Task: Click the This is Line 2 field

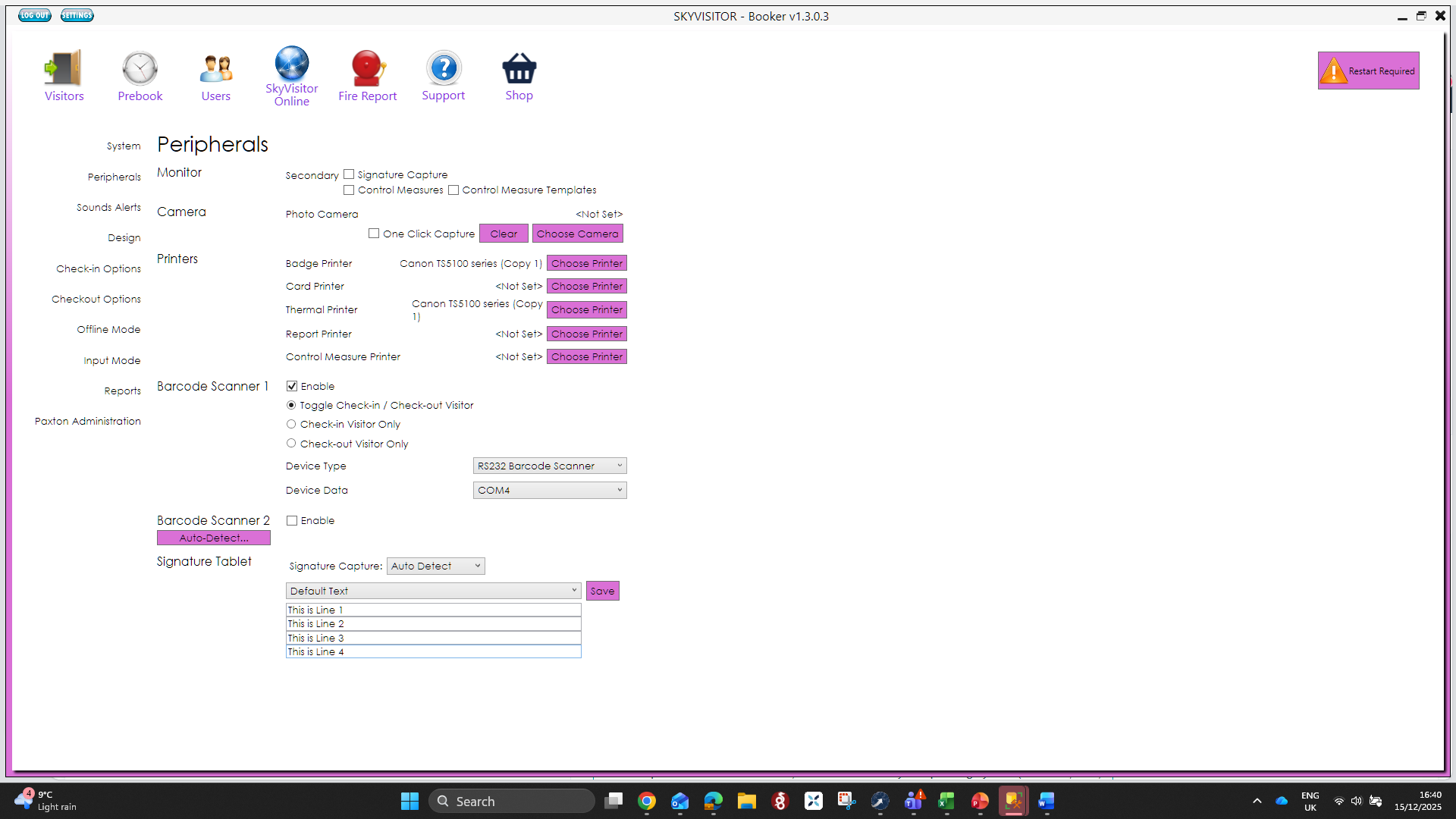Action: (x=432, y=624)
